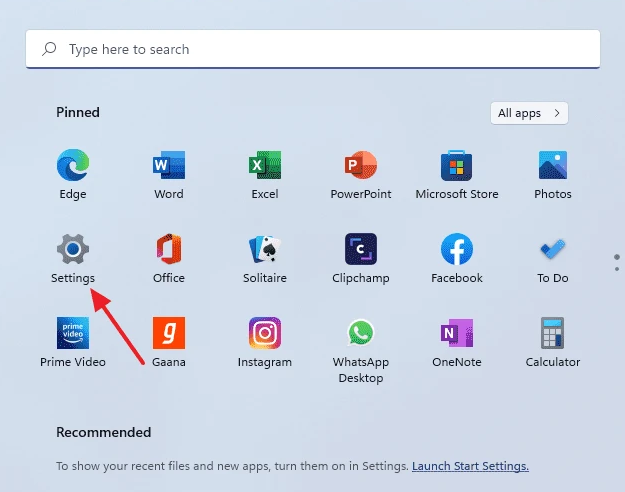Launch Clipchamp video editor
The image size is (625, 492).
360,249
